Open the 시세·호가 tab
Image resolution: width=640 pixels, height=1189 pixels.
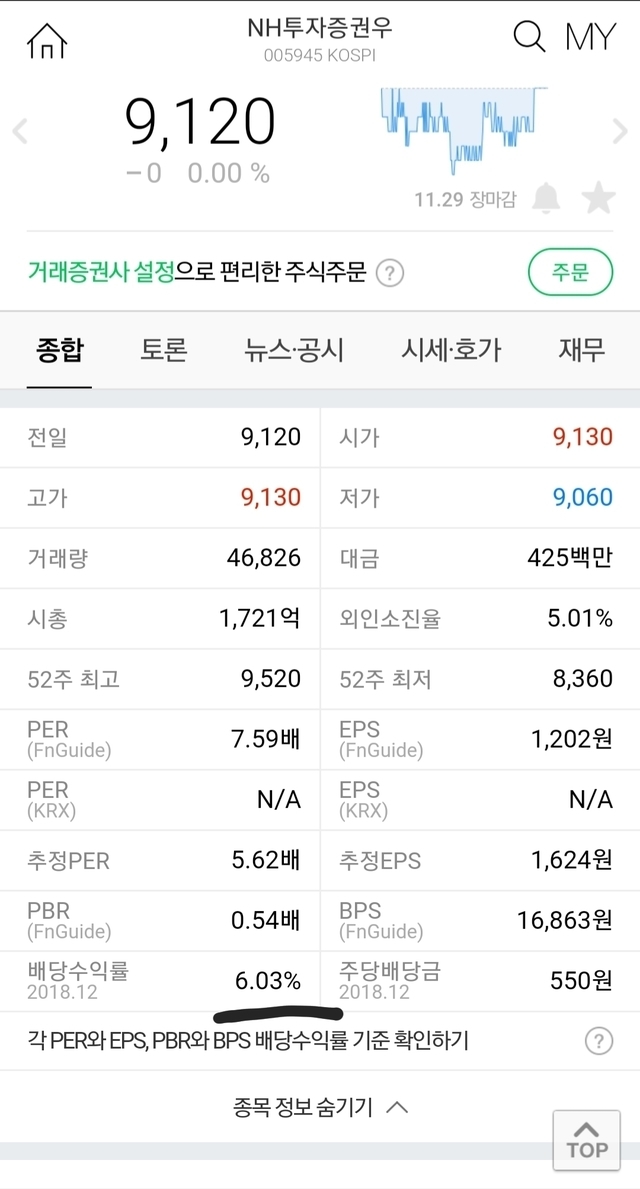[x=451, y=350]
